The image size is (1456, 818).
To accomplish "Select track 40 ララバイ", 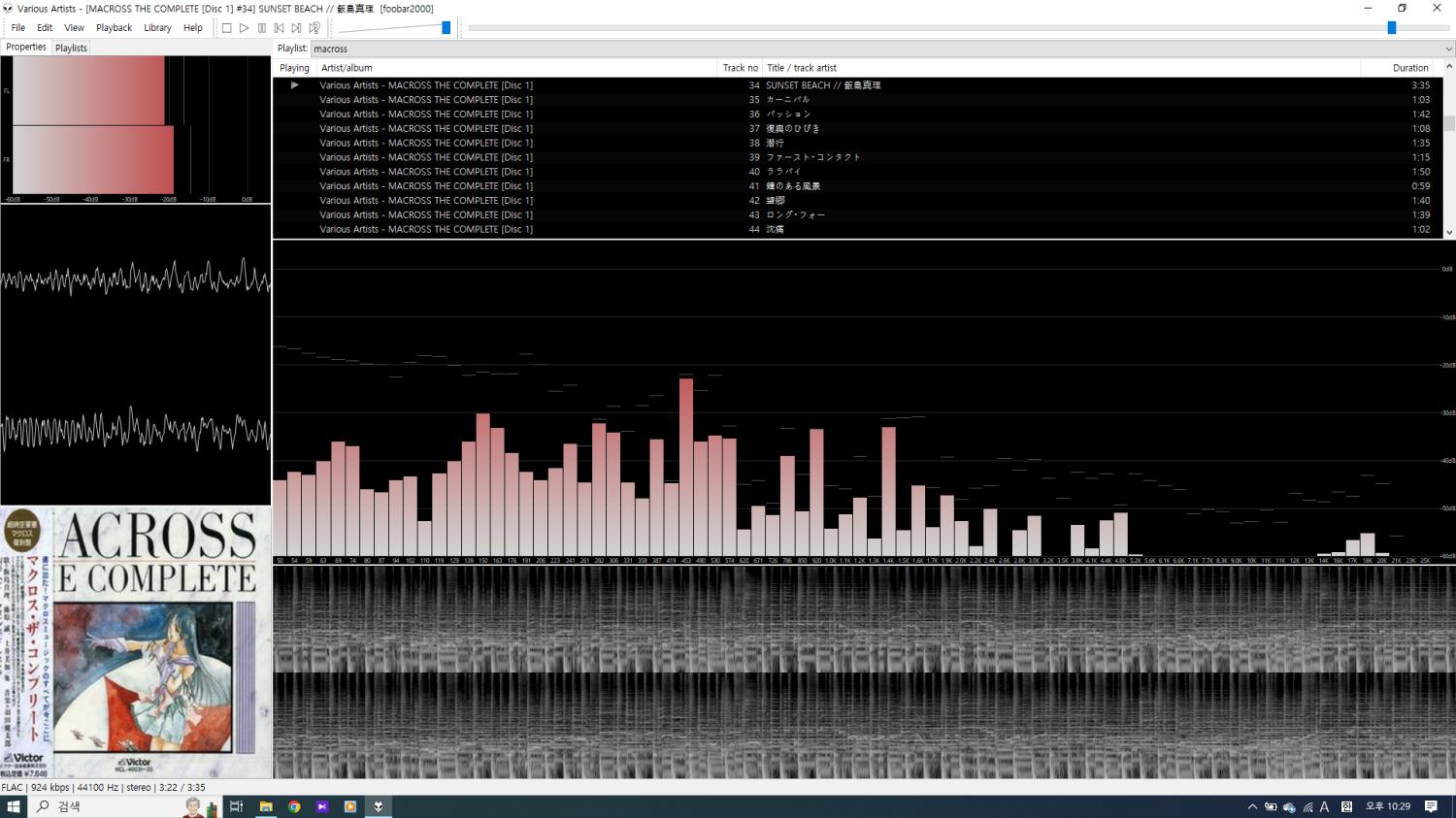I will (x=857, y=172).
